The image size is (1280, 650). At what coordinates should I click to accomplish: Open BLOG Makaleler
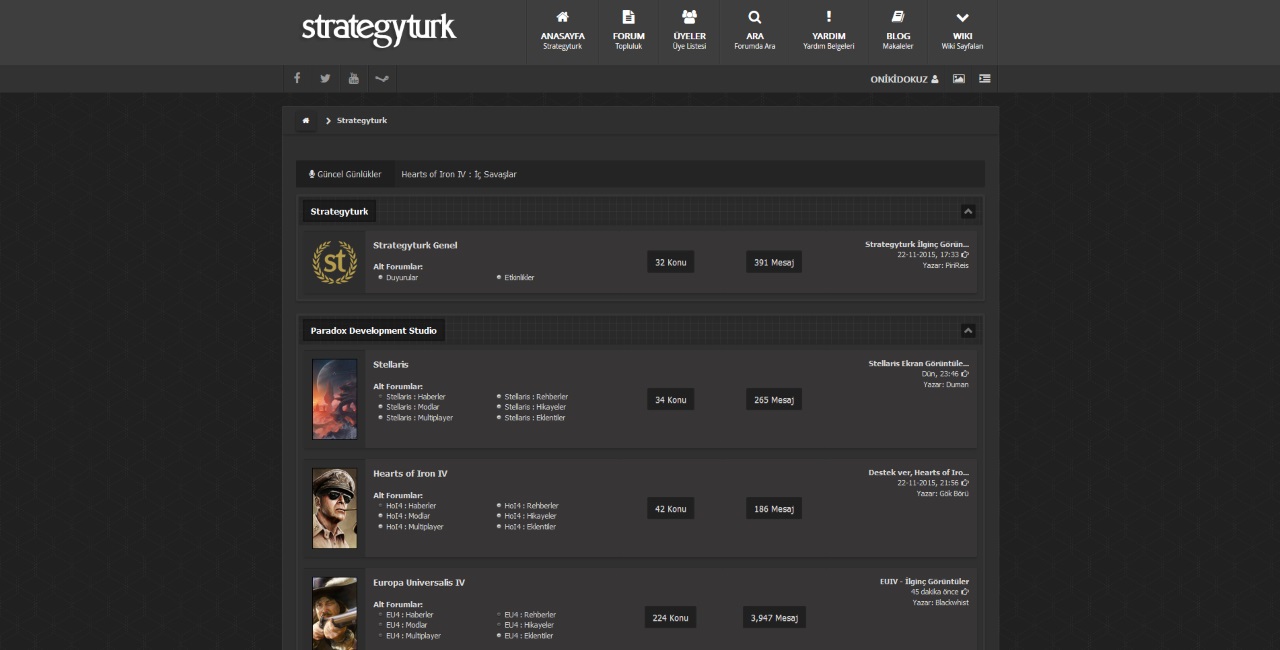[898, 32]
